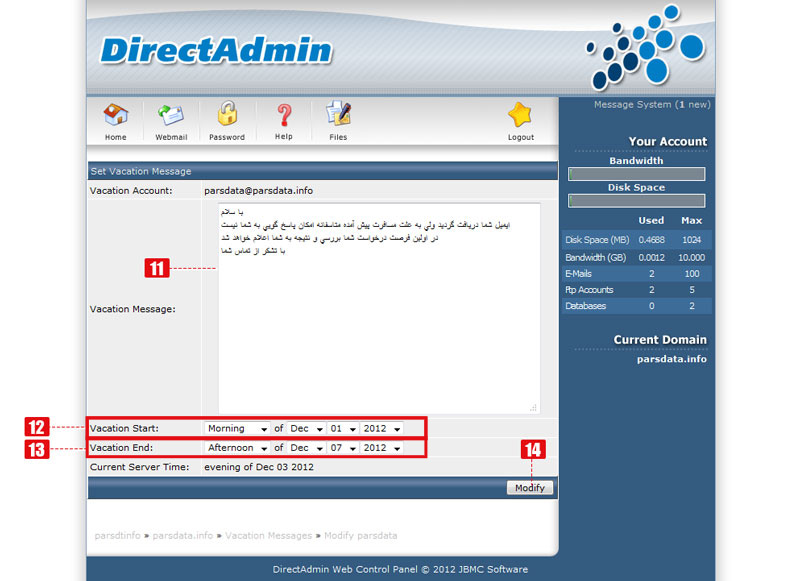Open Vacation Start day dropdown showing 01
Image resolution: width=800 pixels, height=581 pixels.
343,428
